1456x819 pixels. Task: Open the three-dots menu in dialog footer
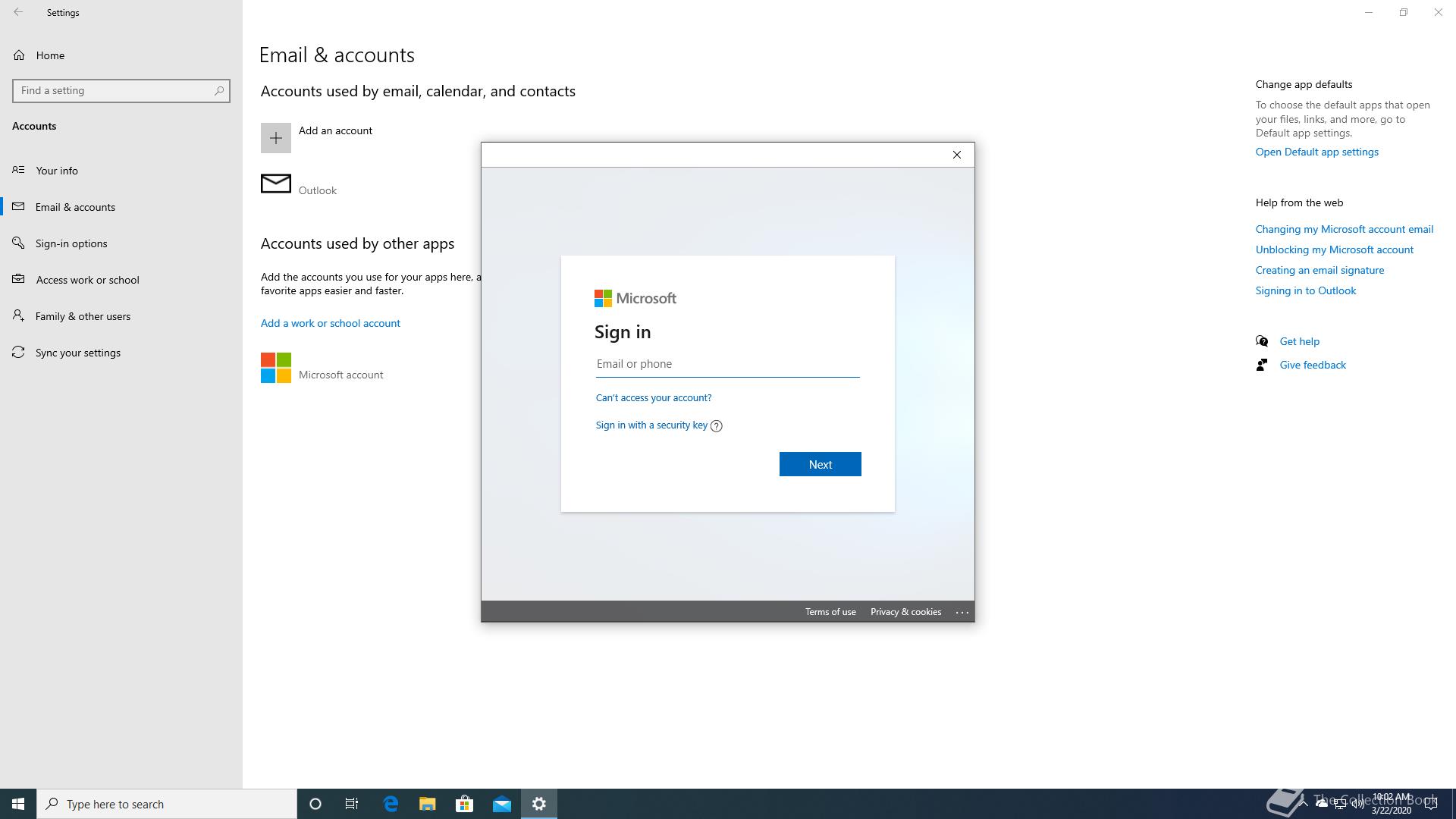coord(962,612)
